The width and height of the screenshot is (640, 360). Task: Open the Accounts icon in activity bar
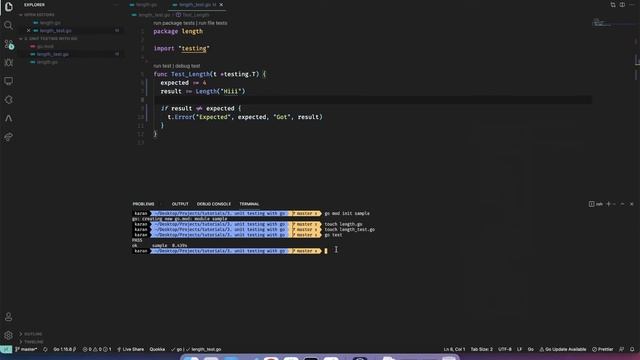[x=8, y=317]
